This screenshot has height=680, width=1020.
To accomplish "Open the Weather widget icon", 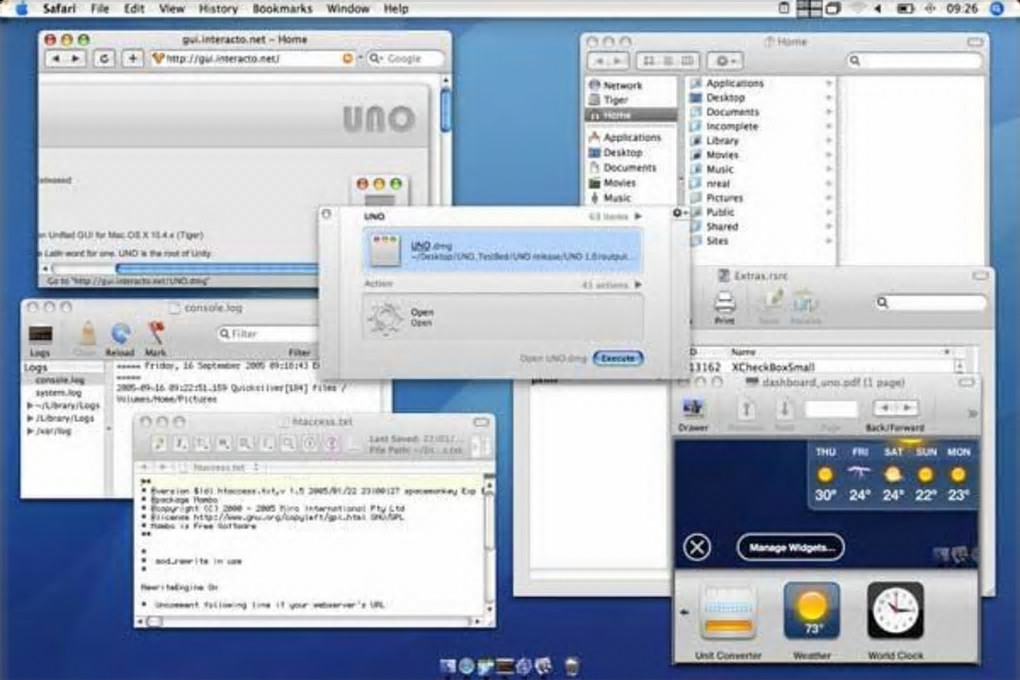I will pos(811,611).
